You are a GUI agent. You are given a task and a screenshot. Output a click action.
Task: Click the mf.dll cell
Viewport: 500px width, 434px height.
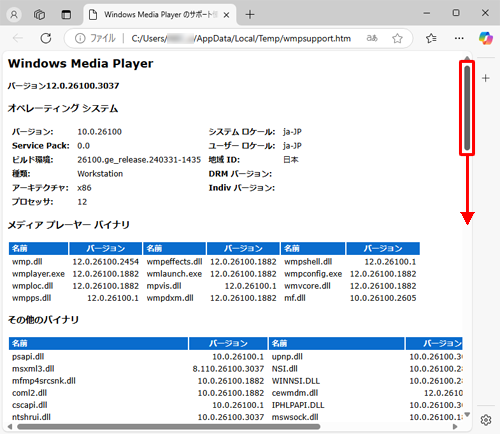295,298
